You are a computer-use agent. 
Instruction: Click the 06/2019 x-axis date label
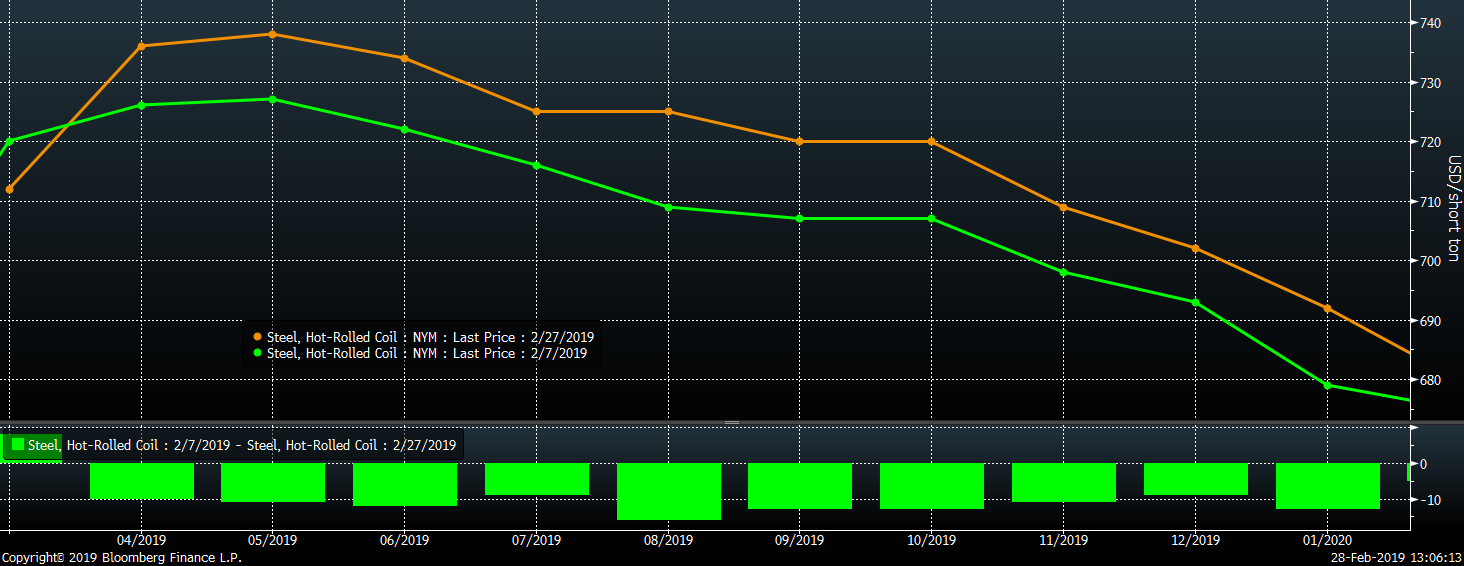click(x=404, y=540)
